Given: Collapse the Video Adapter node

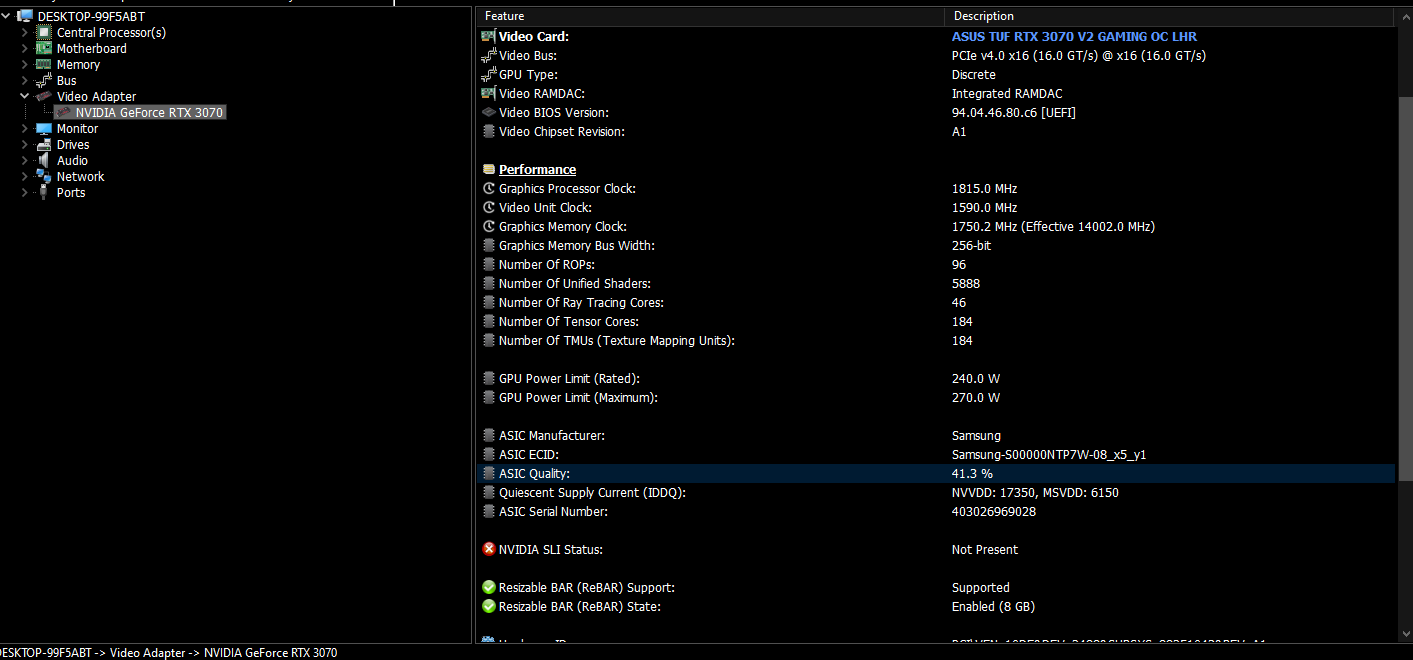Looking at the screenshot, I should (x=25, y=96).
